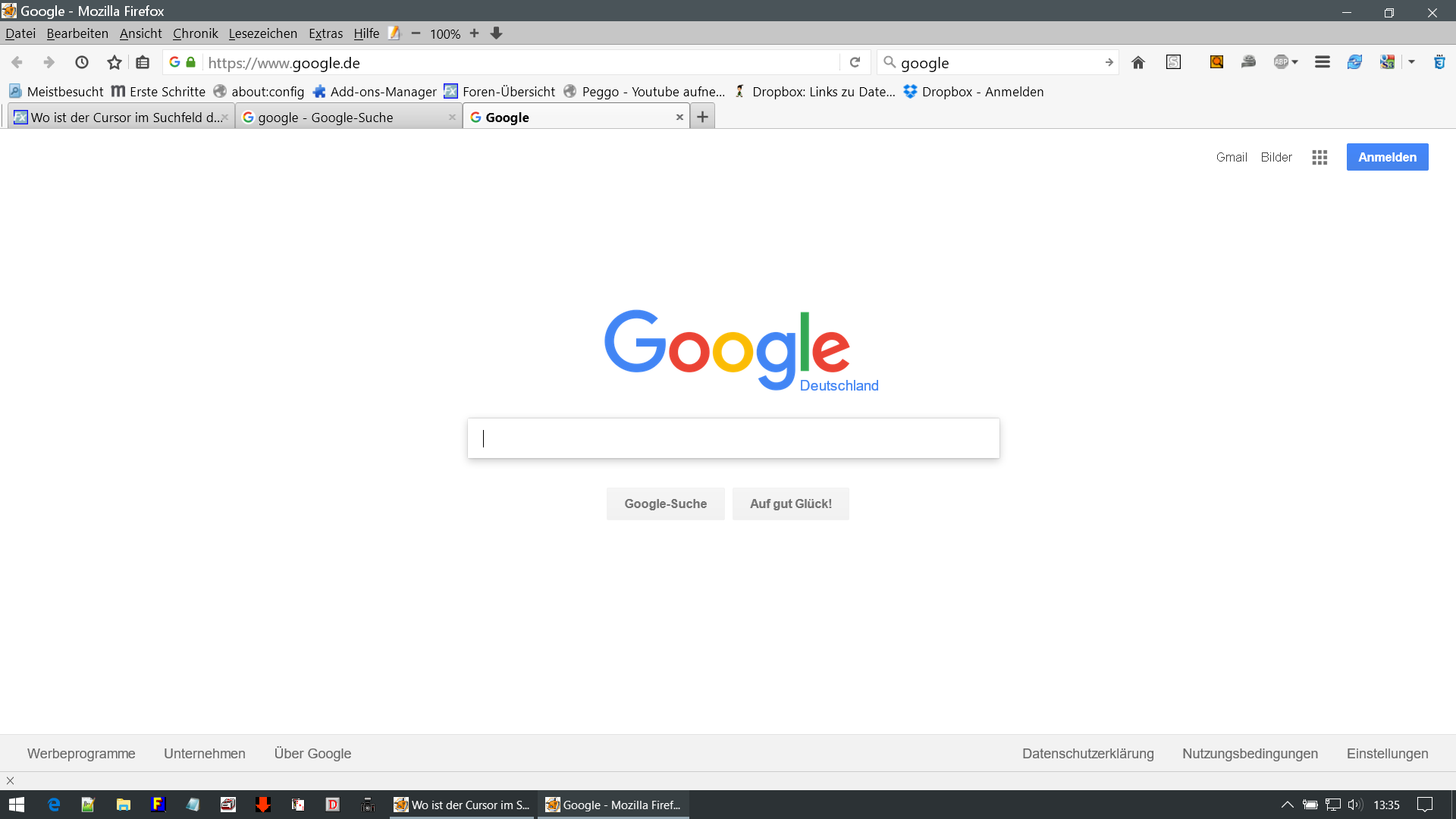1456x819 pixels.
Task: Open the Einstellungen footer link
Action: coord(1386,753)
